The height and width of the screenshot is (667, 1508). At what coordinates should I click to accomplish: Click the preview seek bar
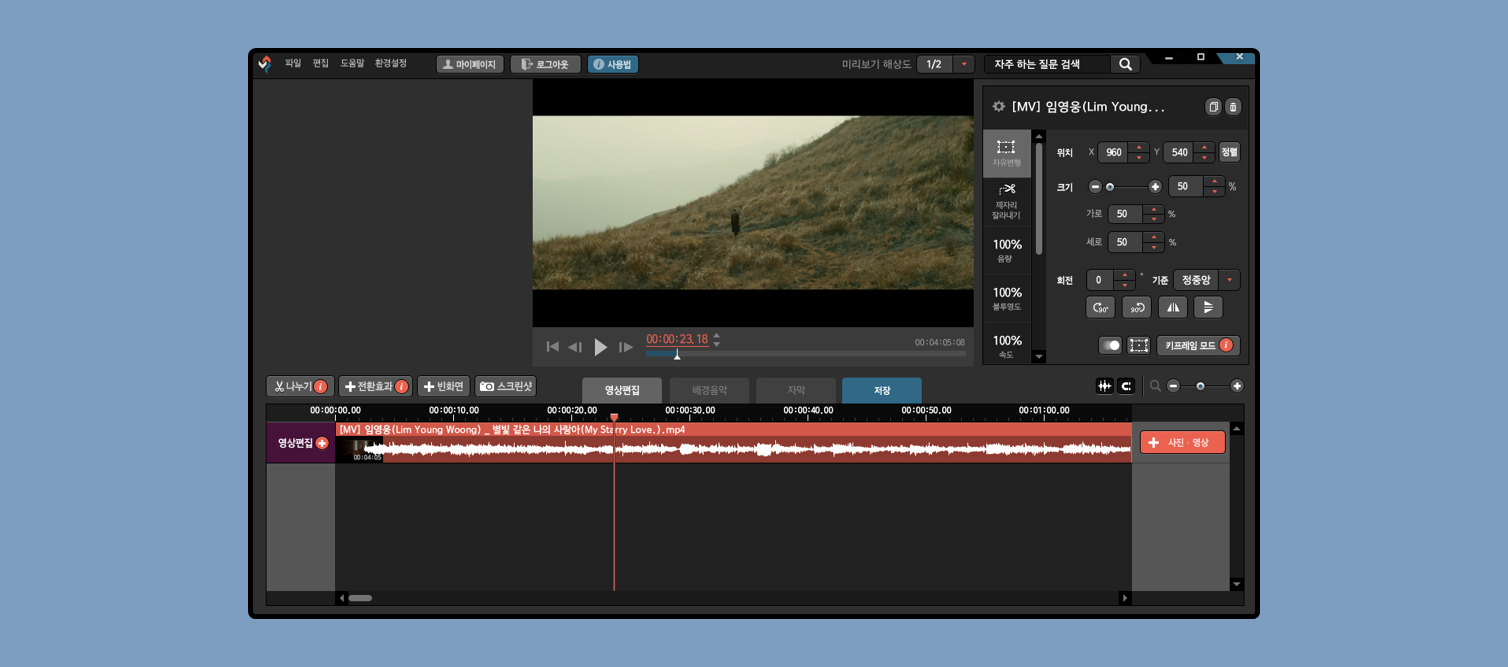(x=806, y=354)
